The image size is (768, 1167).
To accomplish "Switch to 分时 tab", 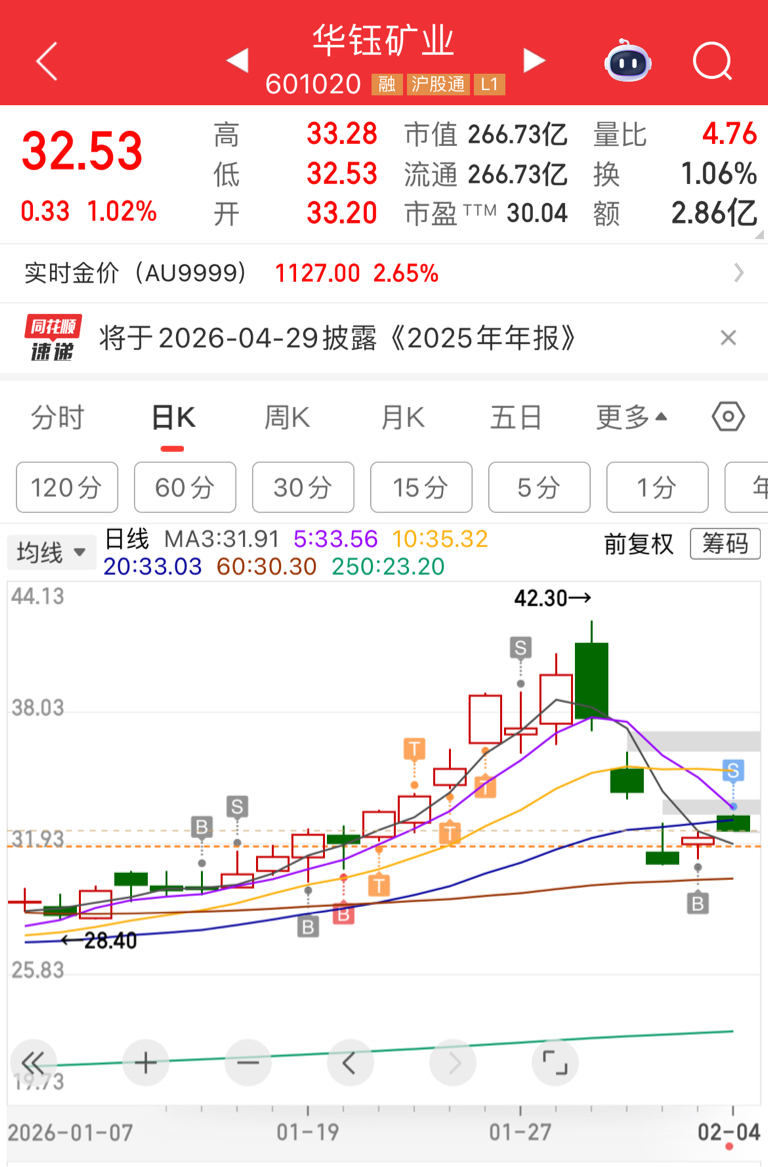I will [57, 418].
